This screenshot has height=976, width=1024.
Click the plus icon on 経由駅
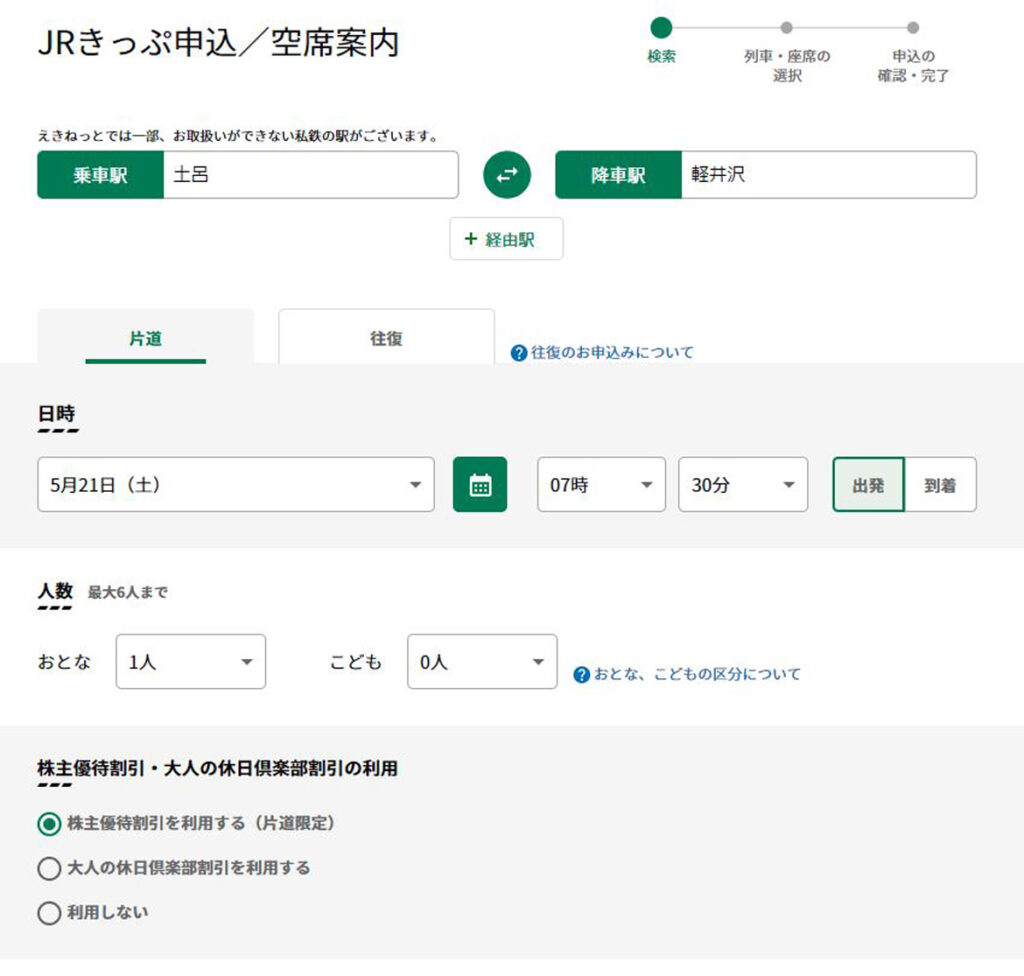click(471, 238)
